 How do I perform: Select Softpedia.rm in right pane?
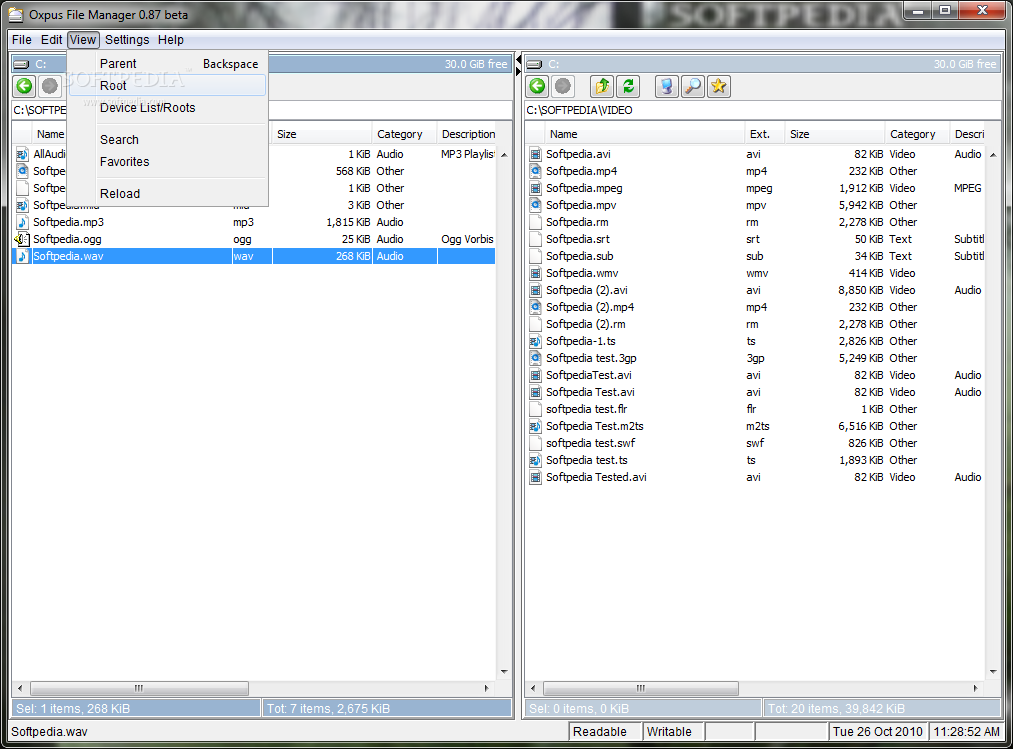(757, 222)
